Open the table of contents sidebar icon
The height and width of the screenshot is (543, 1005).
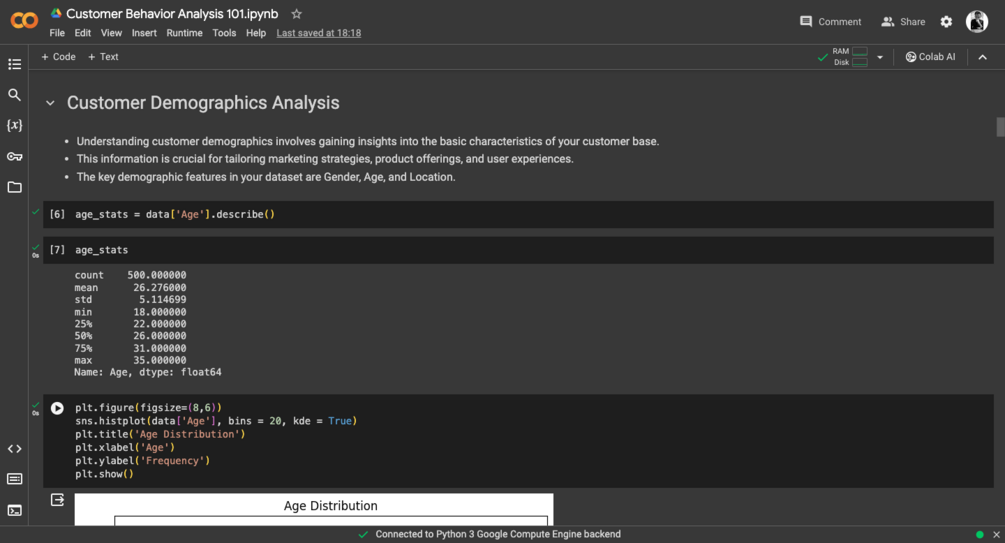pyautogui.click(x=14, y=64)
